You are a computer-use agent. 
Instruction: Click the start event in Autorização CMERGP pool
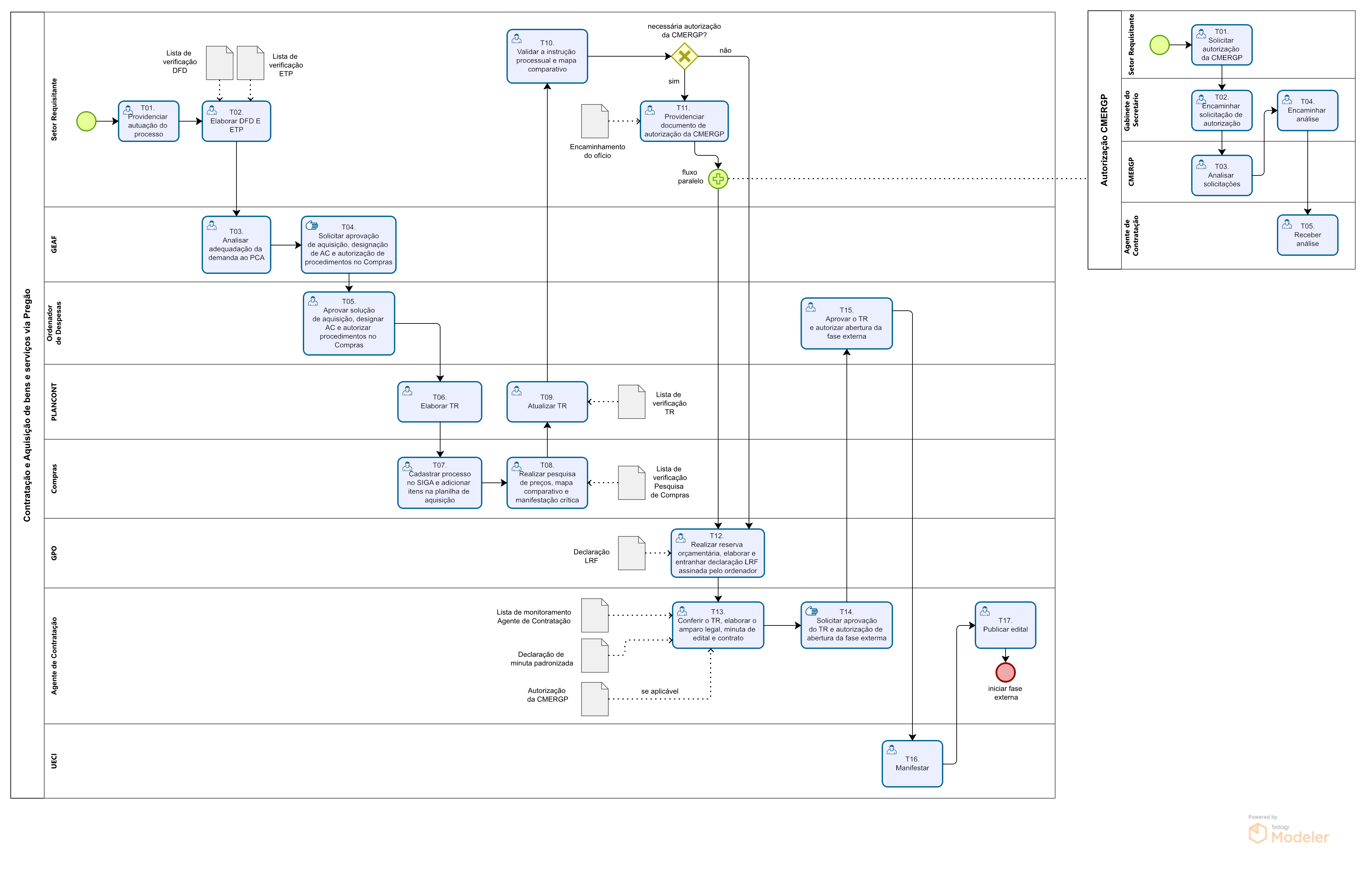(x=1159, y=45)
